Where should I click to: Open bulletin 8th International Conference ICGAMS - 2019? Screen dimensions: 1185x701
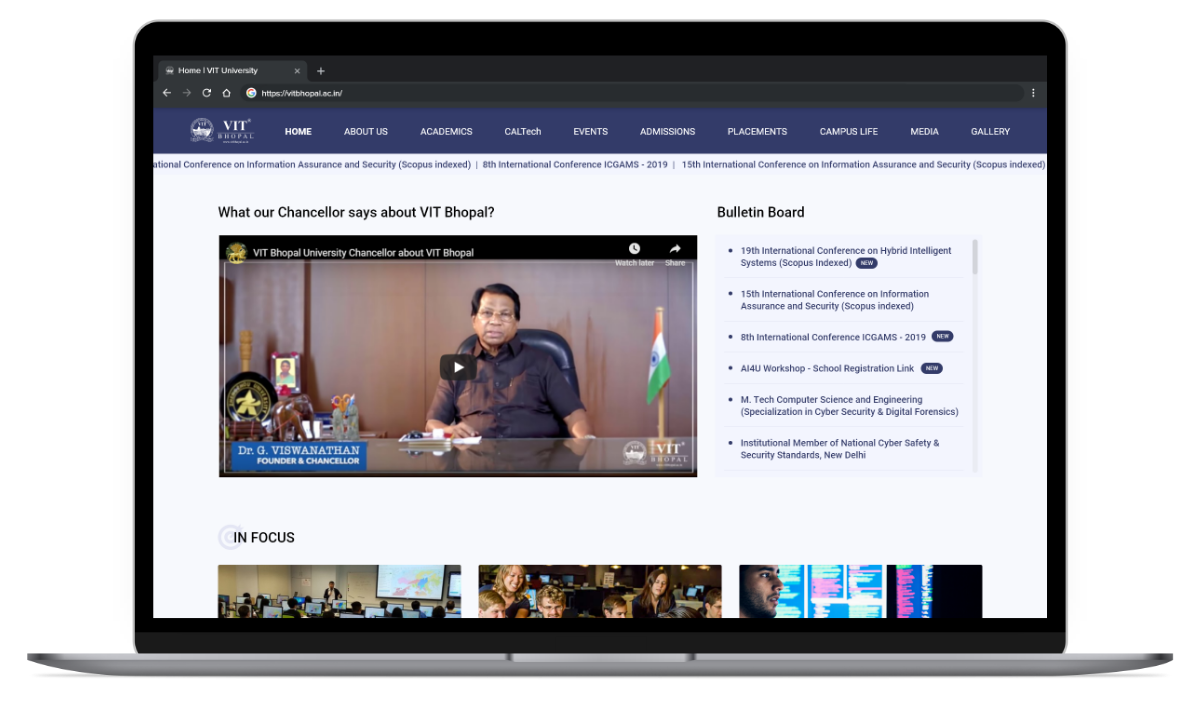(x=833, y=337)
